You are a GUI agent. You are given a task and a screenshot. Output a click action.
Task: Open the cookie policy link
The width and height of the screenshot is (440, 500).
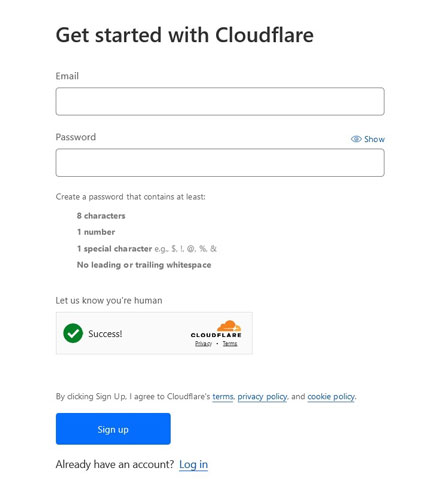[331, 397]
